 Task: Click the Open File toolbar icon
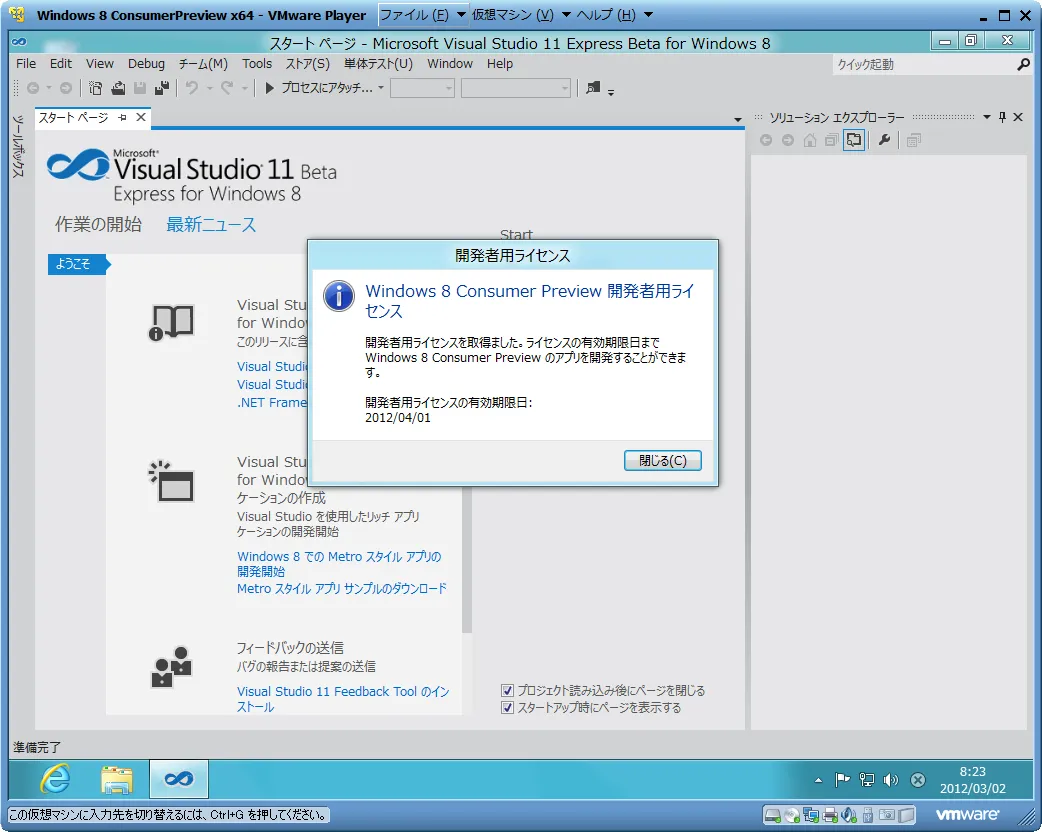[118, 88]
